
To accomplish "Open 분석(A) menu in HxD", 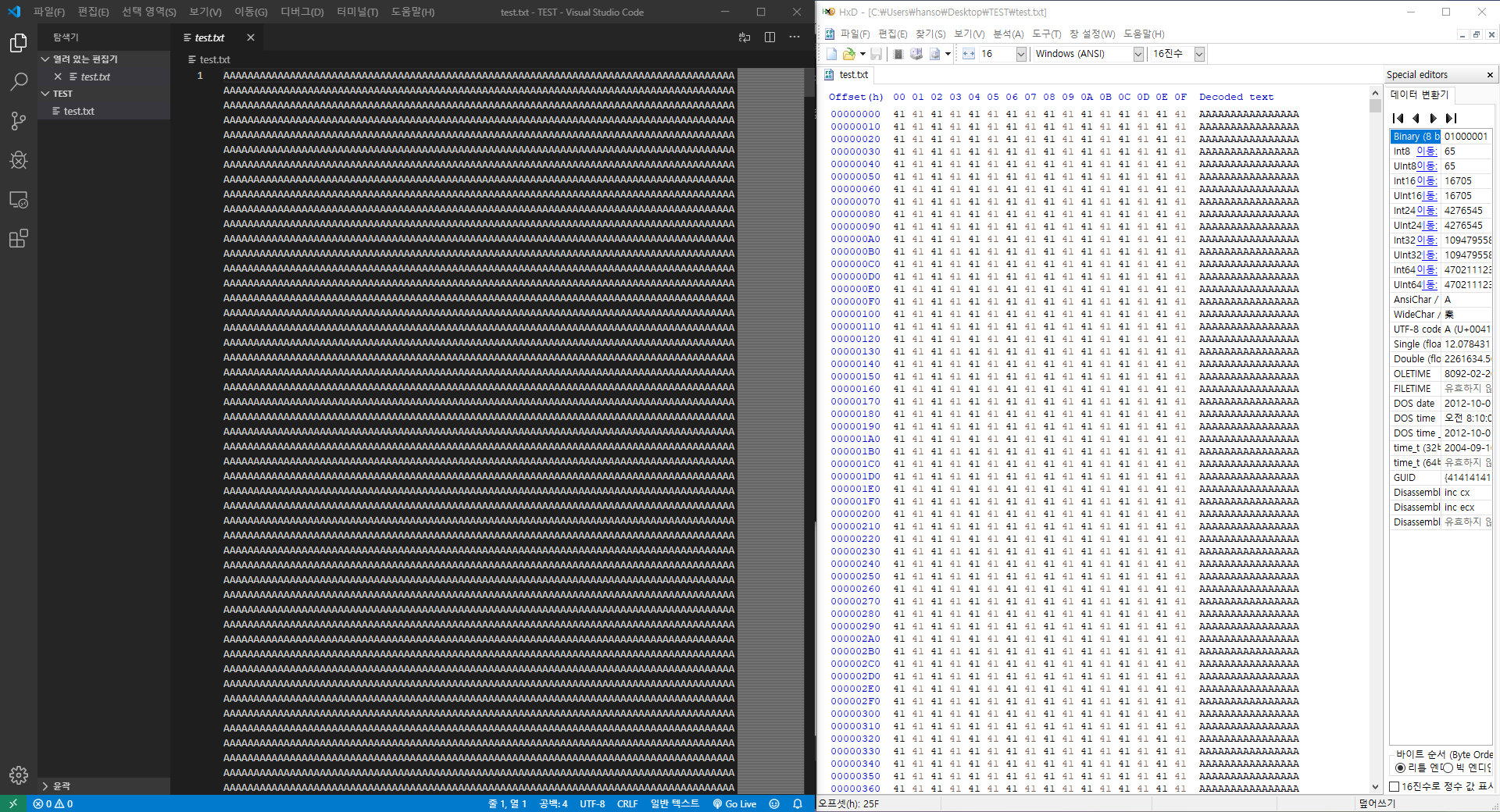I will click(x=1009, y=34).
